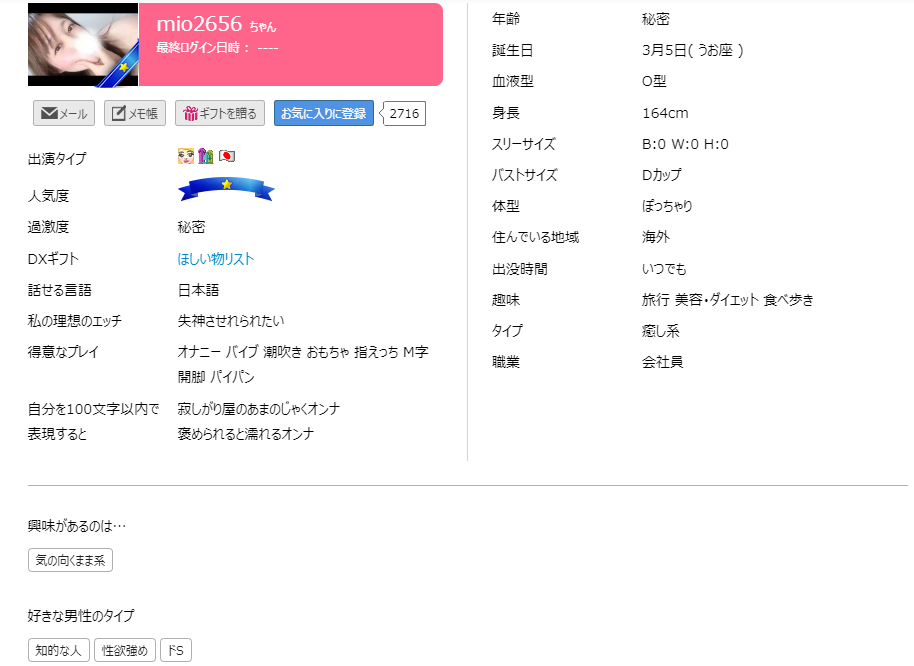Select the 気の向くまま系 interest tag

click(x=70, y=560)
